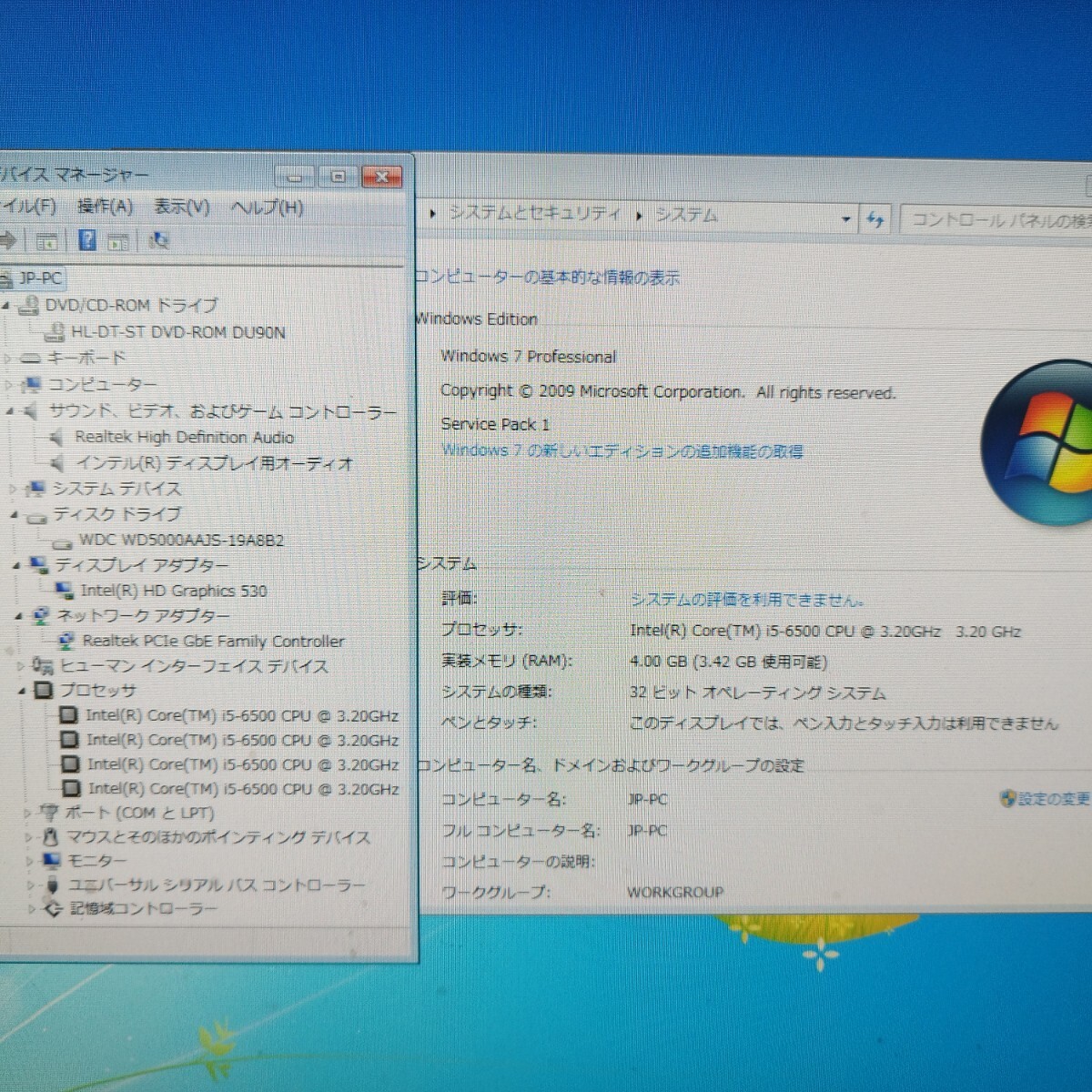Select the ネットワーク アダプター category icon

click(41, 616)
